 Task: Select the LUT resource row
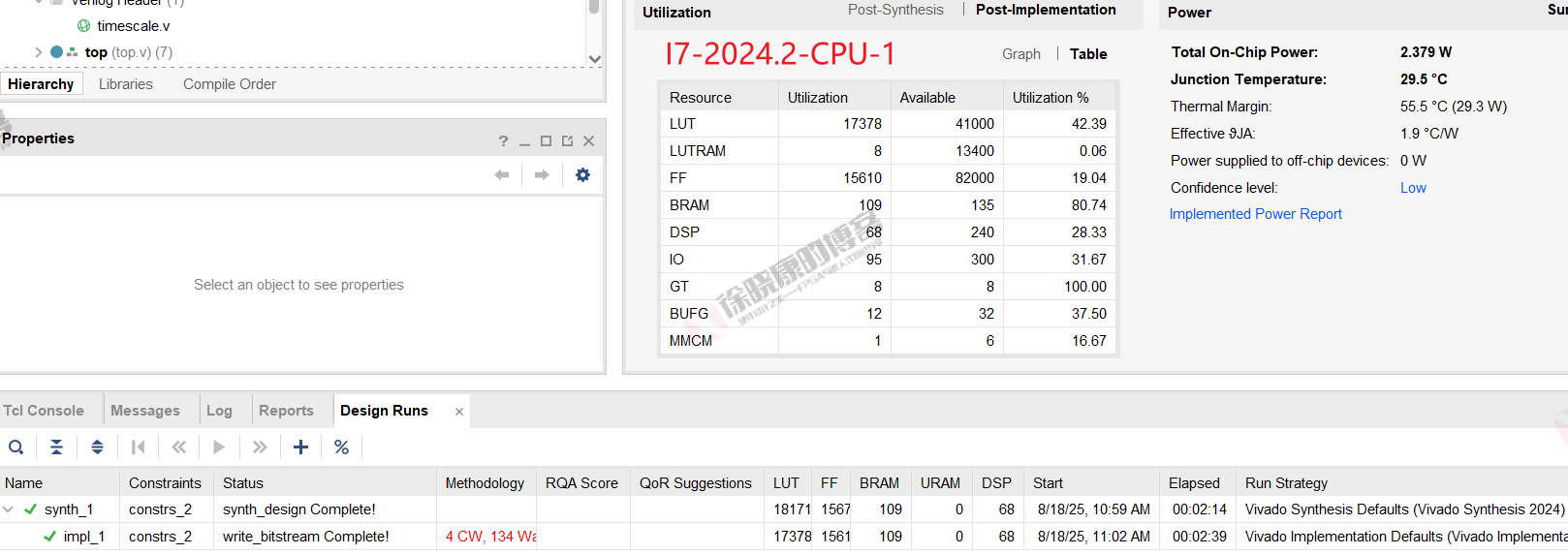888,124
